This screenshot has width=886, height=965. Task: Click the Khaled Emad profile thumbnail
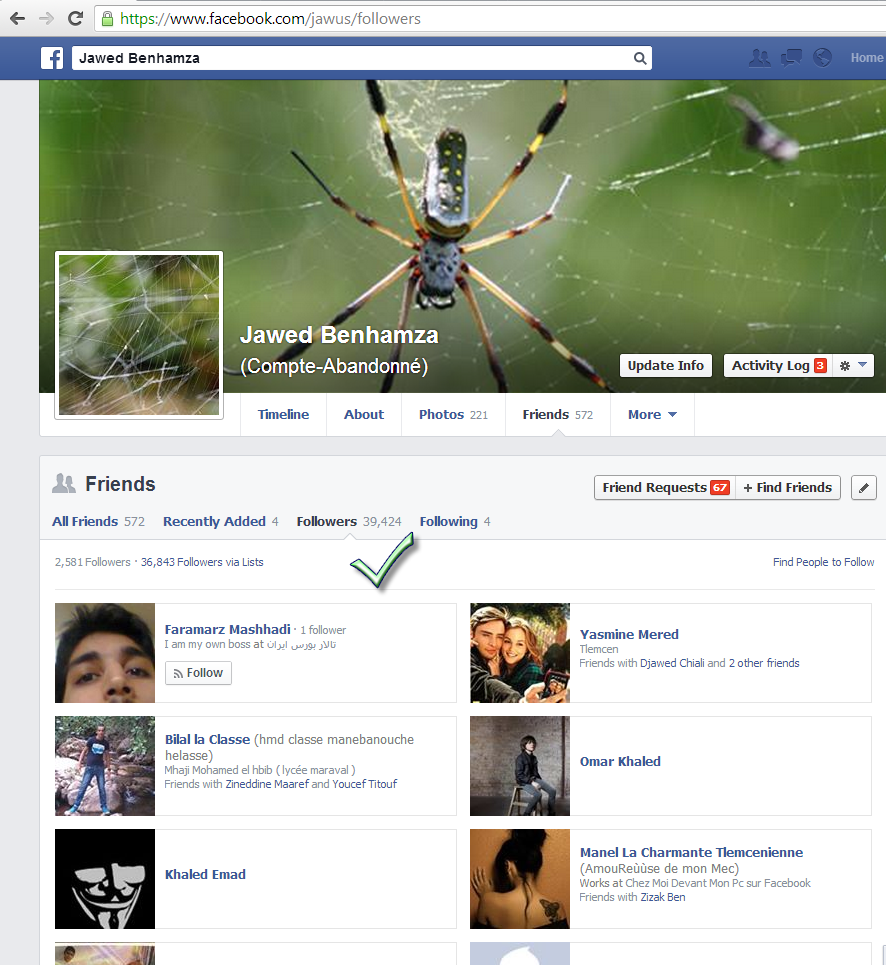(105, 879)
